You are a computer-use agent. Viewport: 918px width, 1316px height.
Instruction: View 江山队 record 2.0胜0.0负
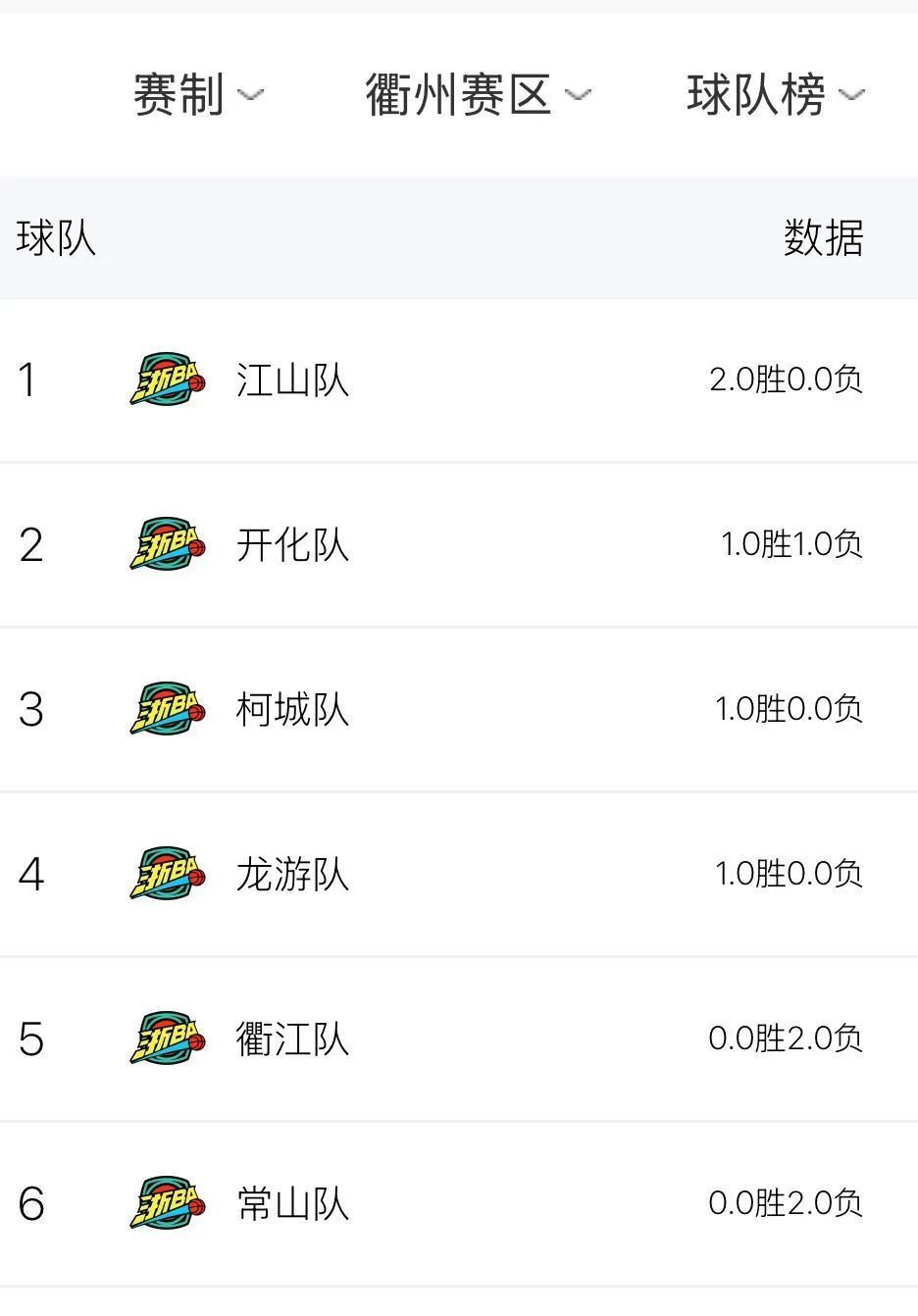[x=786, y=380]
